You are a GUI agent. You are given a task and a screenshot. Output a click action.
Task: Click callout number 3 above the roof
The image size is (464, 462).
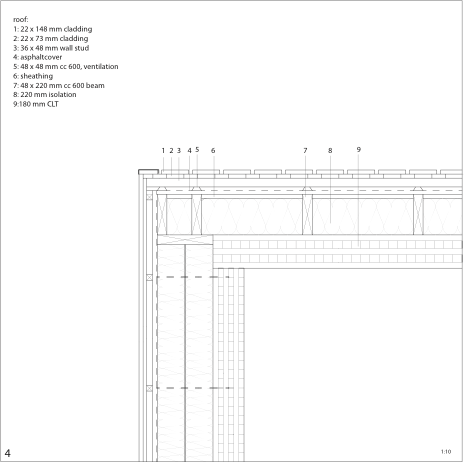point(179,151)
